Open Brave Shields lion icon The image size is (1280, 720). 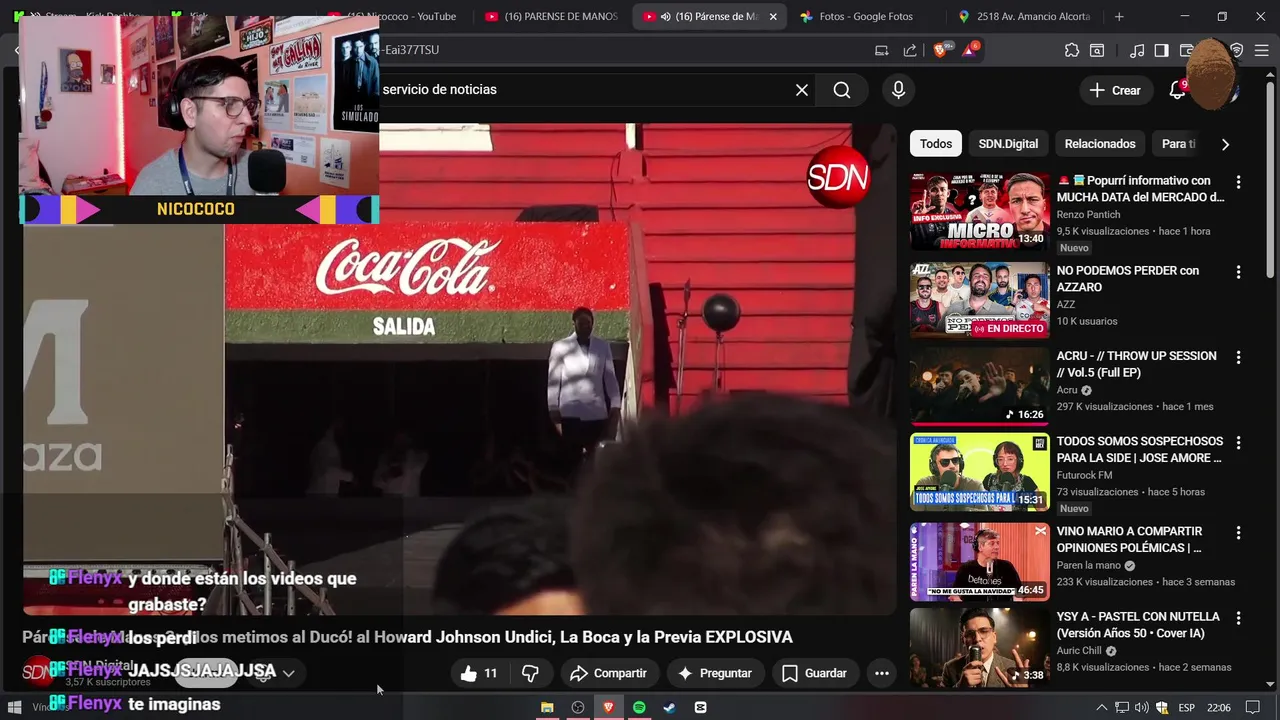pyautogui.click(x=940, y=50)
